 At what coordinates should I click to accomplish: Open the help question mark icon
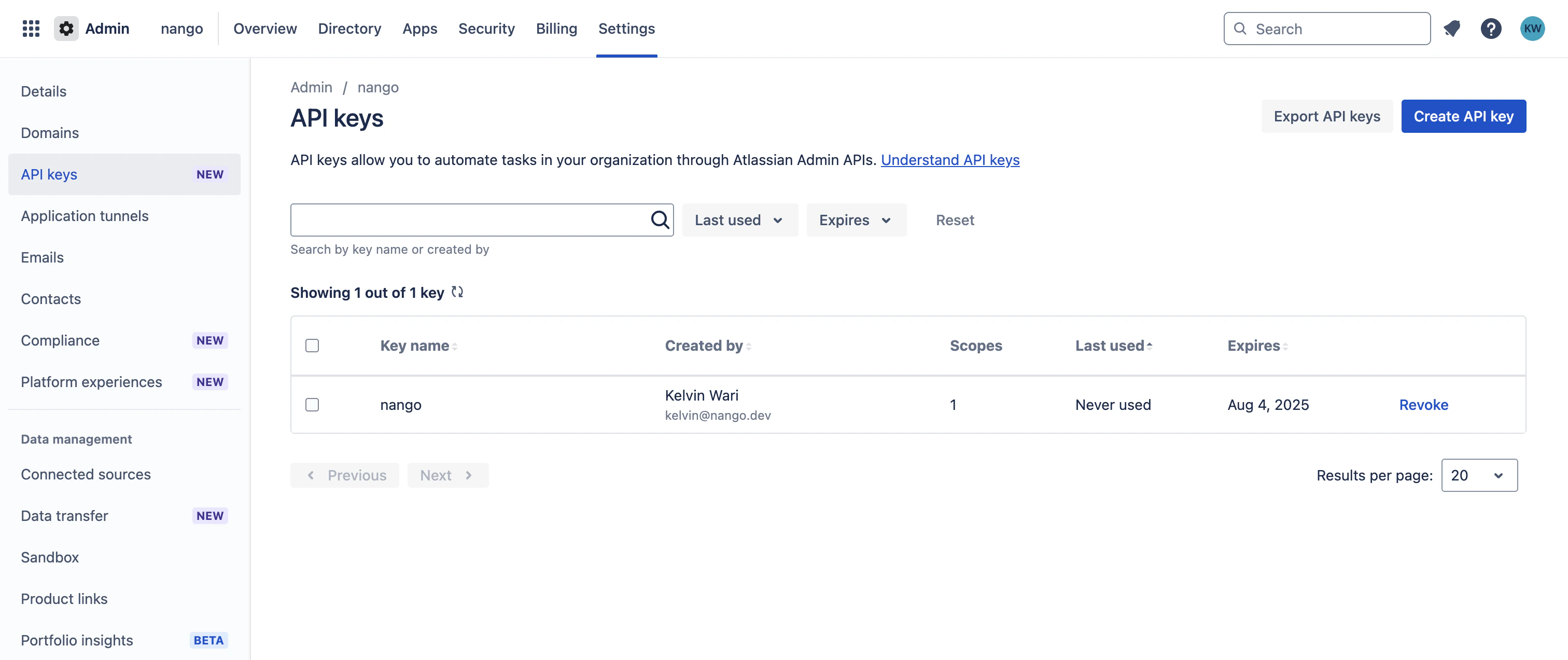1491,29
